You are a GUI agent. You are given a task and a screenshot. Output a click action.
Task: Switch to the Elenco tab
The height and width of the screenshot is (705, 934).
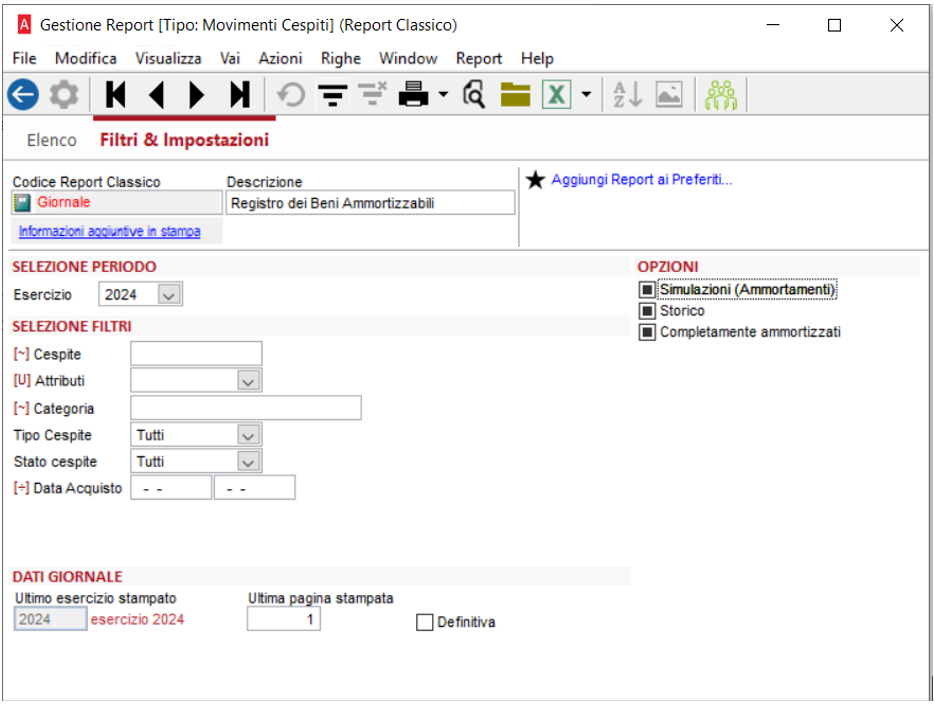click(52, 140)
